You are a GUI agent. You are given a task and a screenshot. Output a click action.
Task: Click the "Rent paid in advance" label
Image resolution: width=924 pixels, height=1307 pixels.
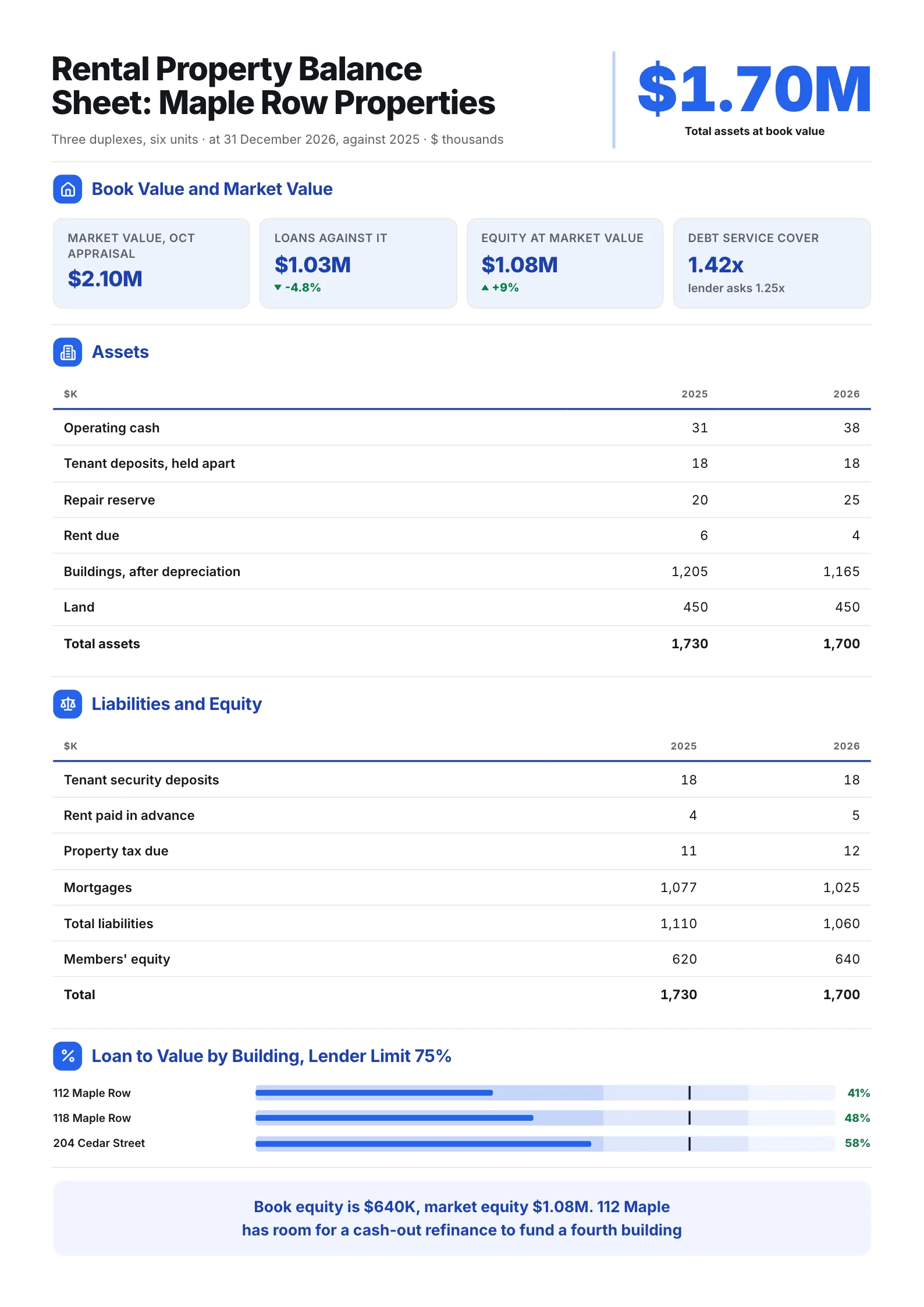[129, 815]
